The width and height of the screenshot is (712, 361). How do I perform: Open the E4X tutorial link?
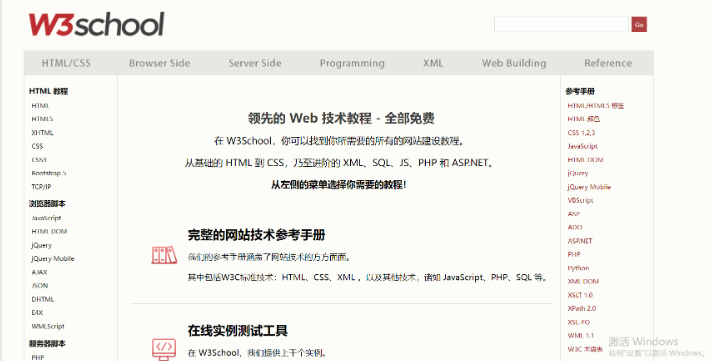pyautogui.click(x=37, y=312)
